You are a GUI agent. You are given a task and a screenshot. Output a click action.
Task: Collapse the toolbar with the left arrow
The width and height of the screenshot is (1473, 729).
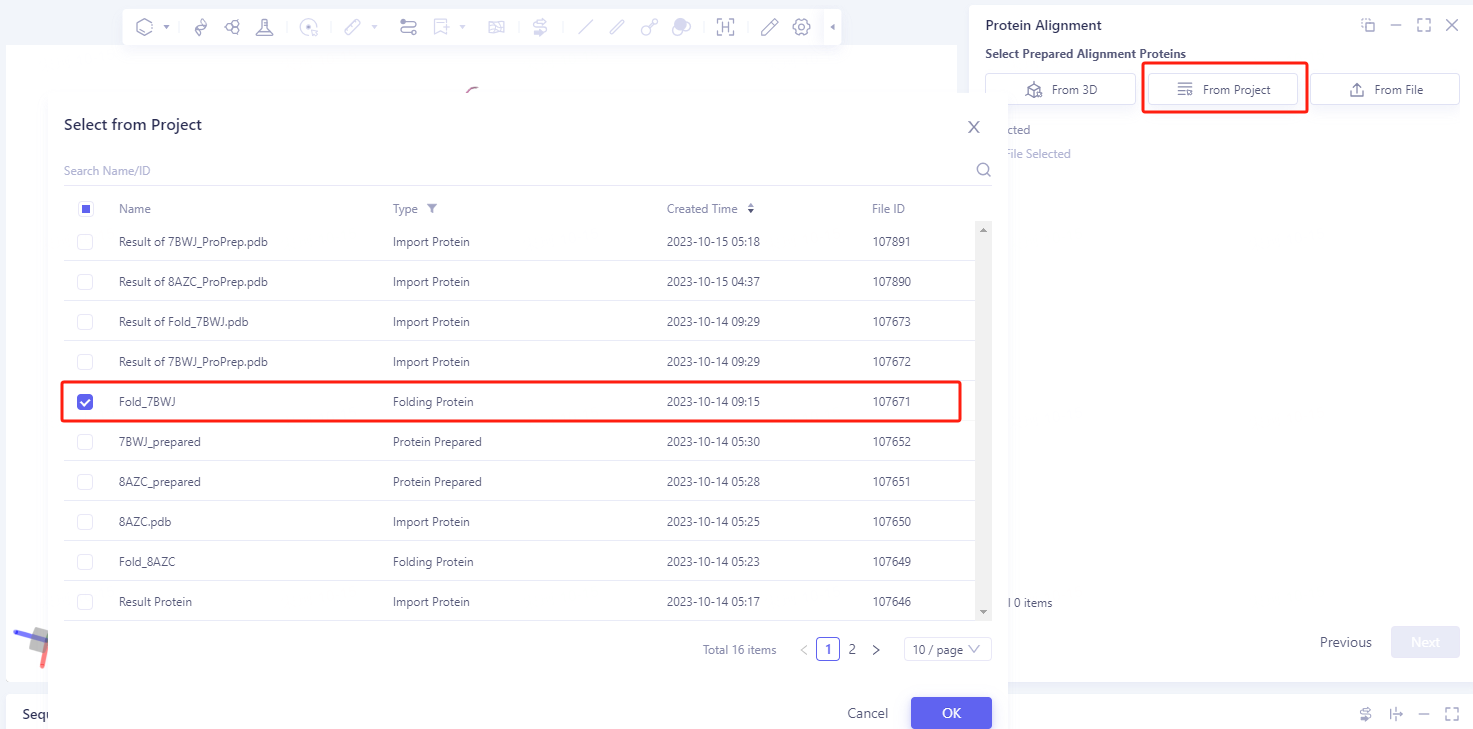(833, 27)
